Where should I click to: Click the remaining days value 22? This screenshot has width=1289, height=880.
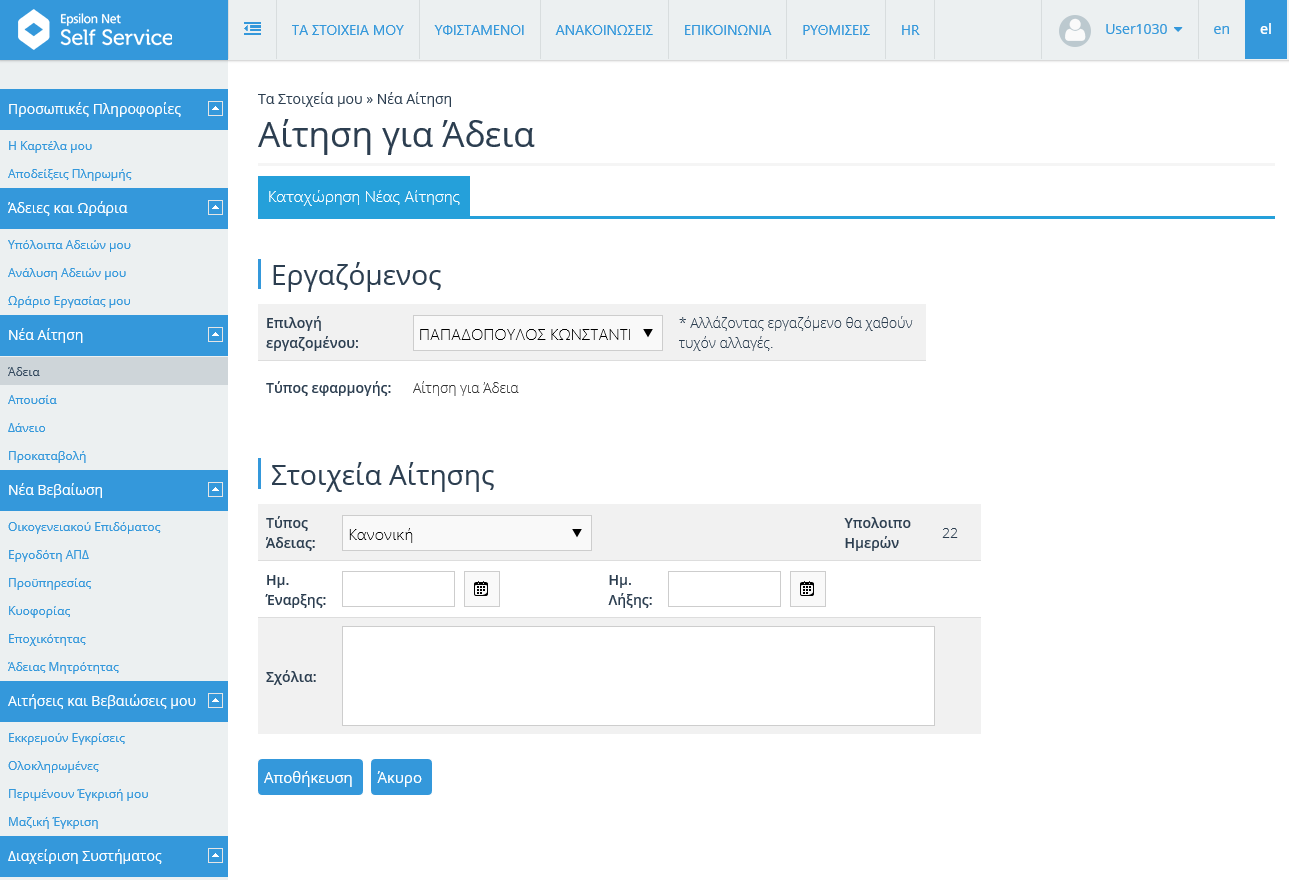(x=950, y=533)
